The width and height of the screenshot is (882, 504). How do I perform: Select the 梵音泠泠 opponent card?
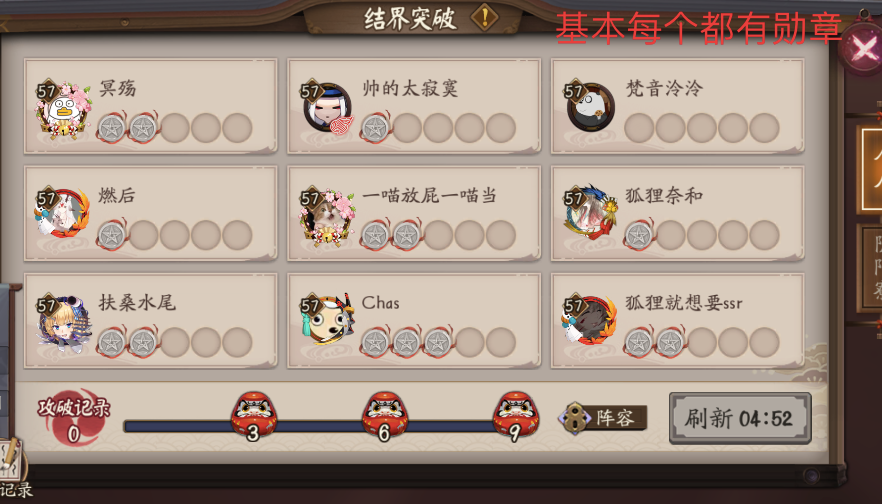[677, 106]
